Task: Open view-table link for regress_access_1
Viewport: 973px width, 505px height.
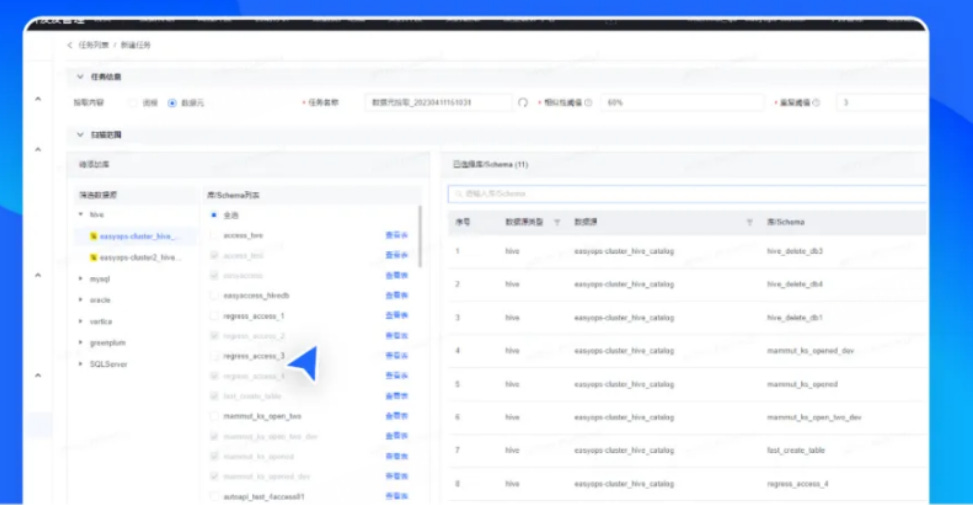Action: (x=397, y=316)
